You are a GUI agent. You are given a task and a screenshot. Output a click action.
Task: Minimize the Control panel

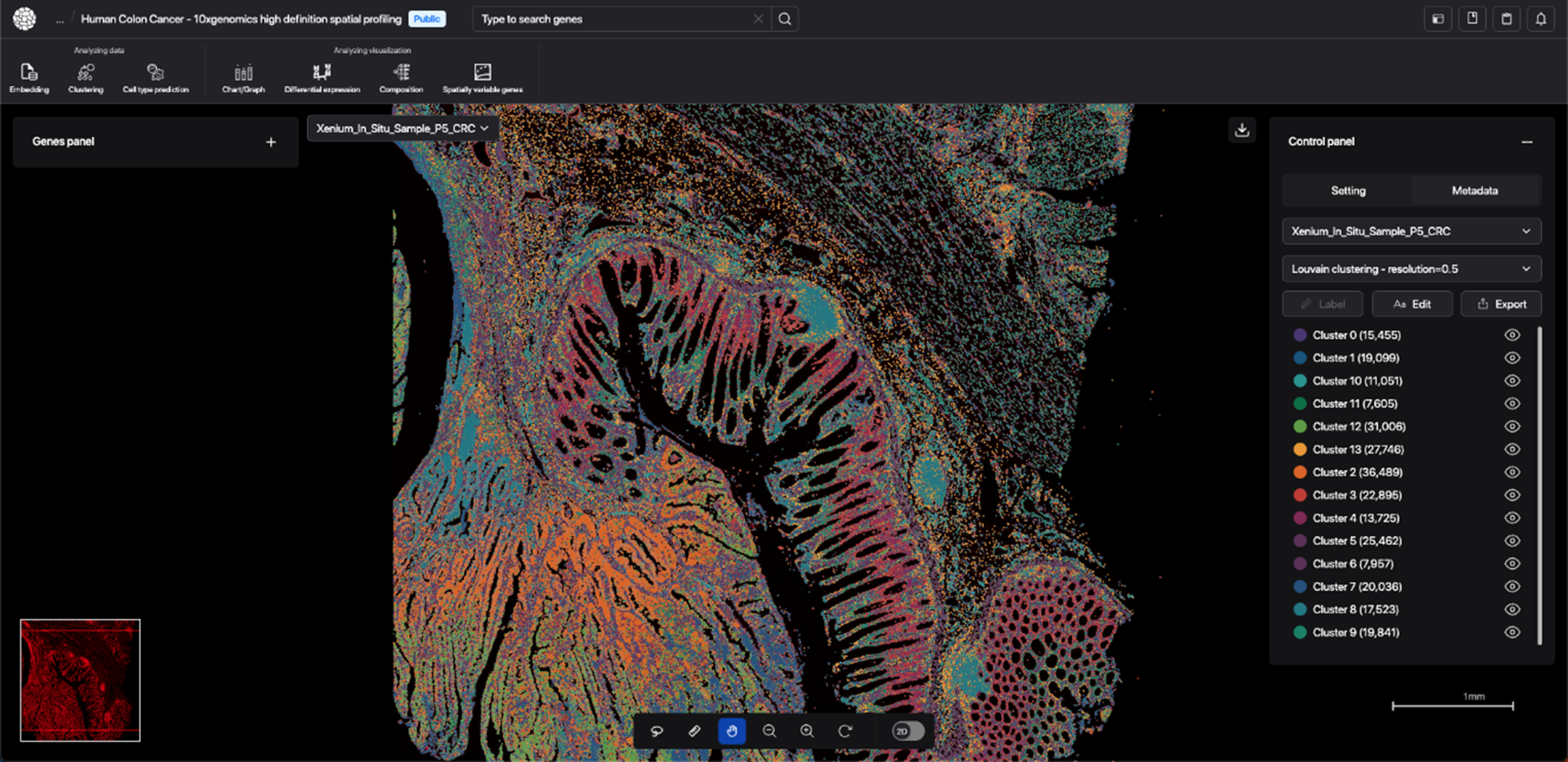pyautogui.click(x=1527, y=142)
